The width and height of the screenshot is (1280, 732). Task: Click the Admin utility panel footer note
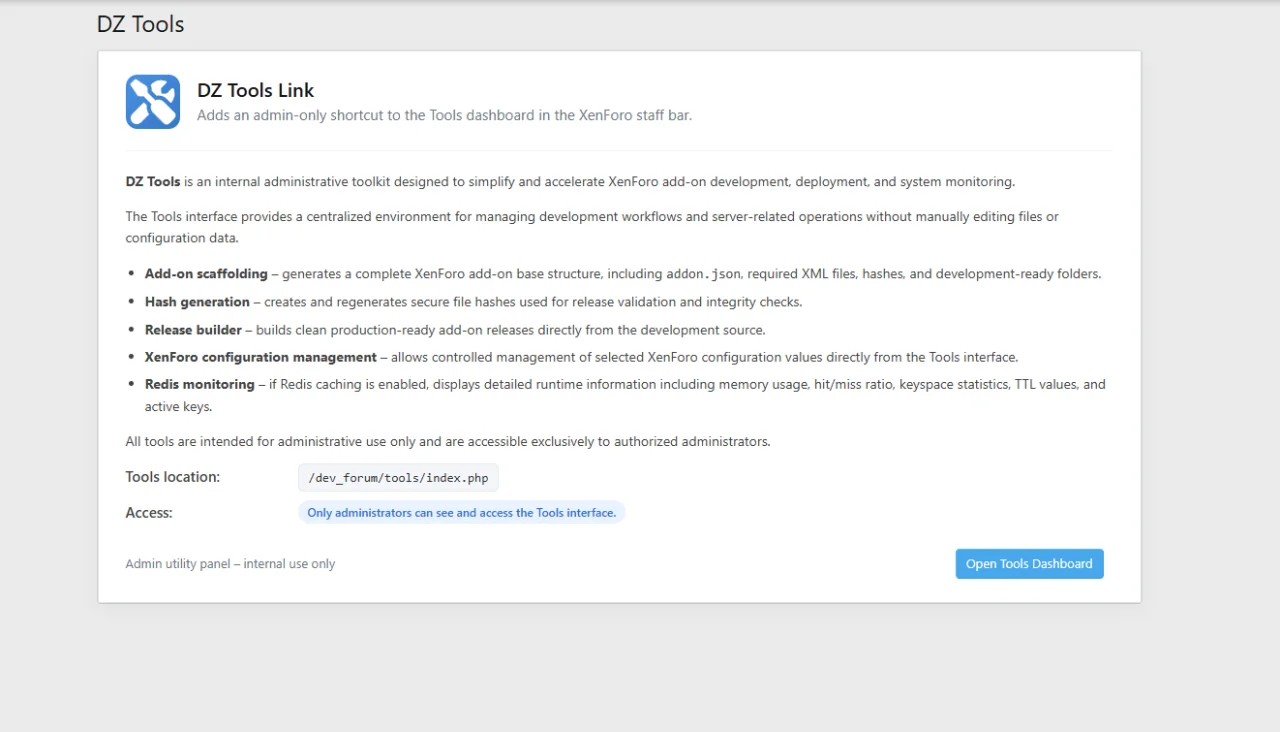coord(230,564)
